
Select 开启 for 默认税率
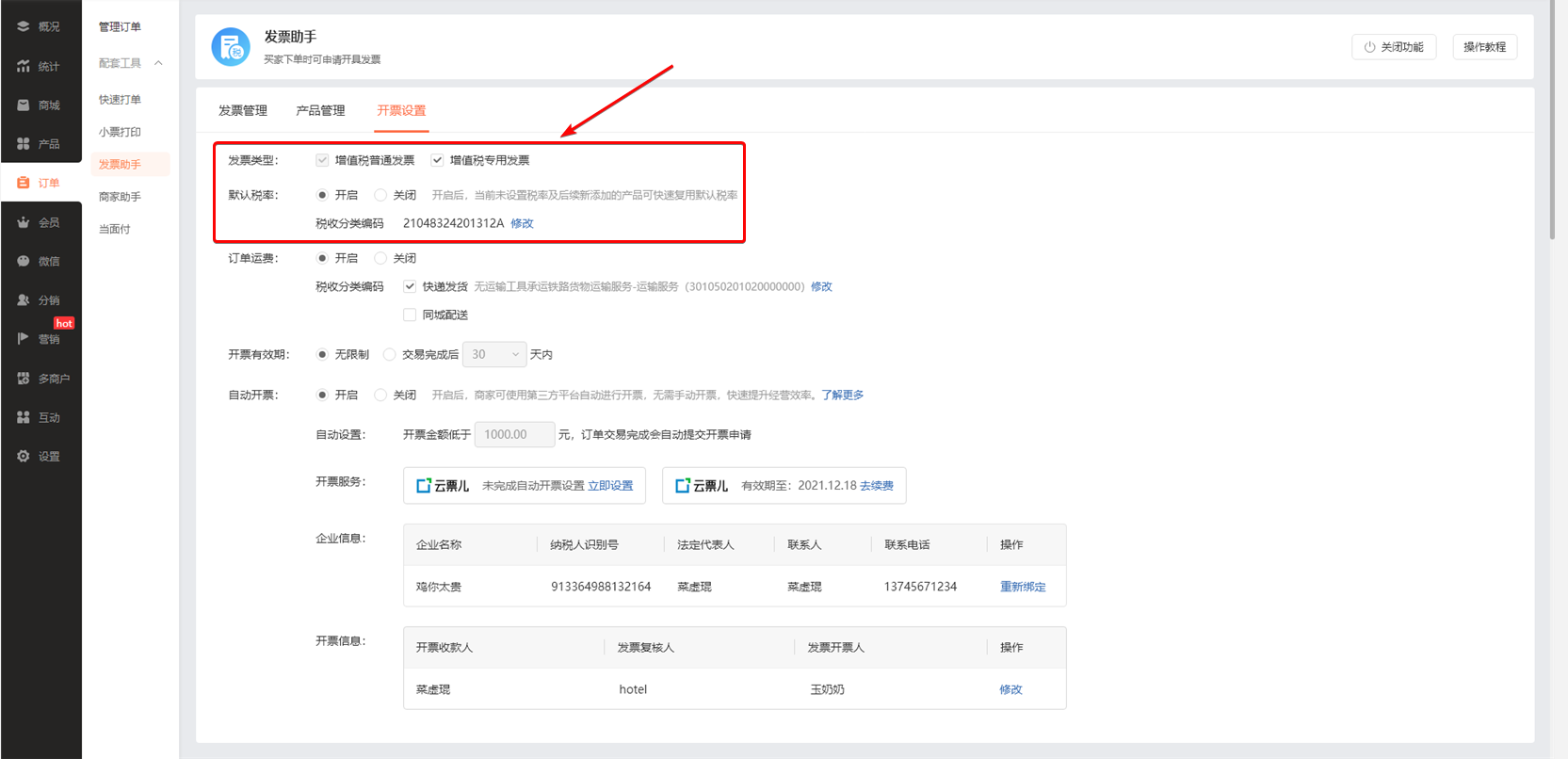[322, 195]
